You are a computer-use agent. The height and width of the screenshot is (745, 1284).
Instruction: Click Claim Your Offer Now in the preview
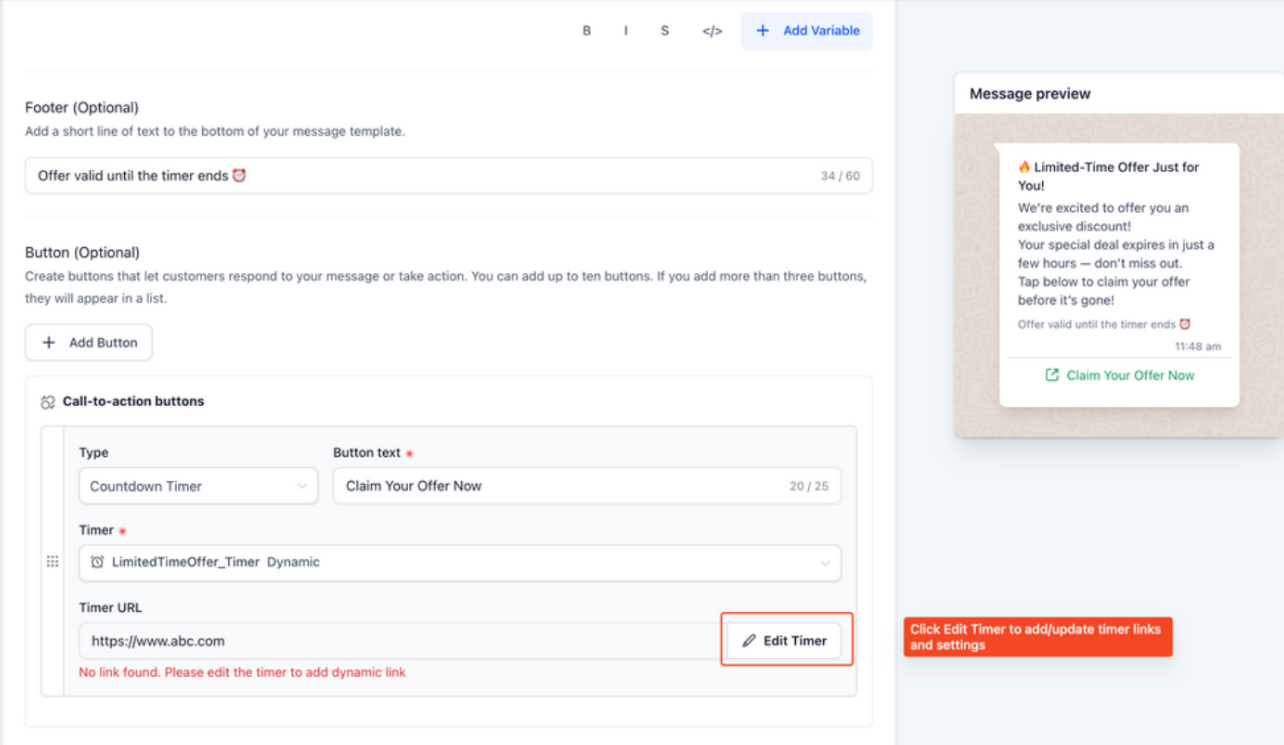click(1130, 376)
